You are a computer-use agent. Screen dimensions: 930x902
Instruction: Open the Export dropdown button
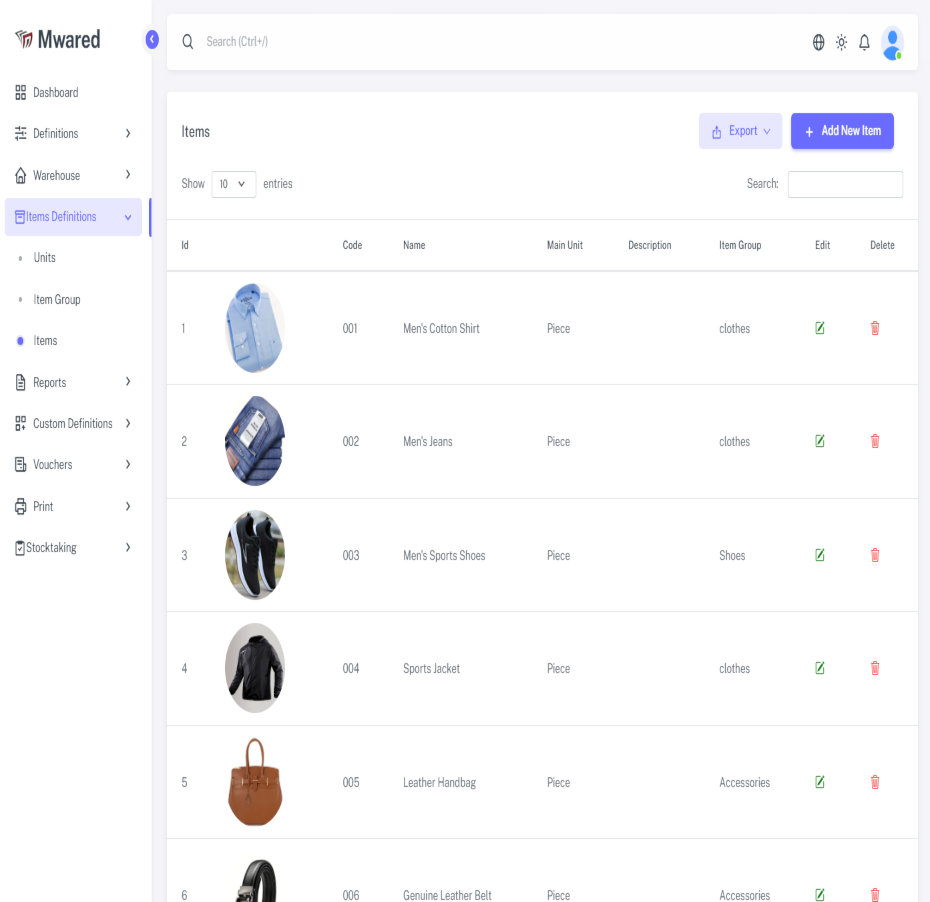pos(740,131)
